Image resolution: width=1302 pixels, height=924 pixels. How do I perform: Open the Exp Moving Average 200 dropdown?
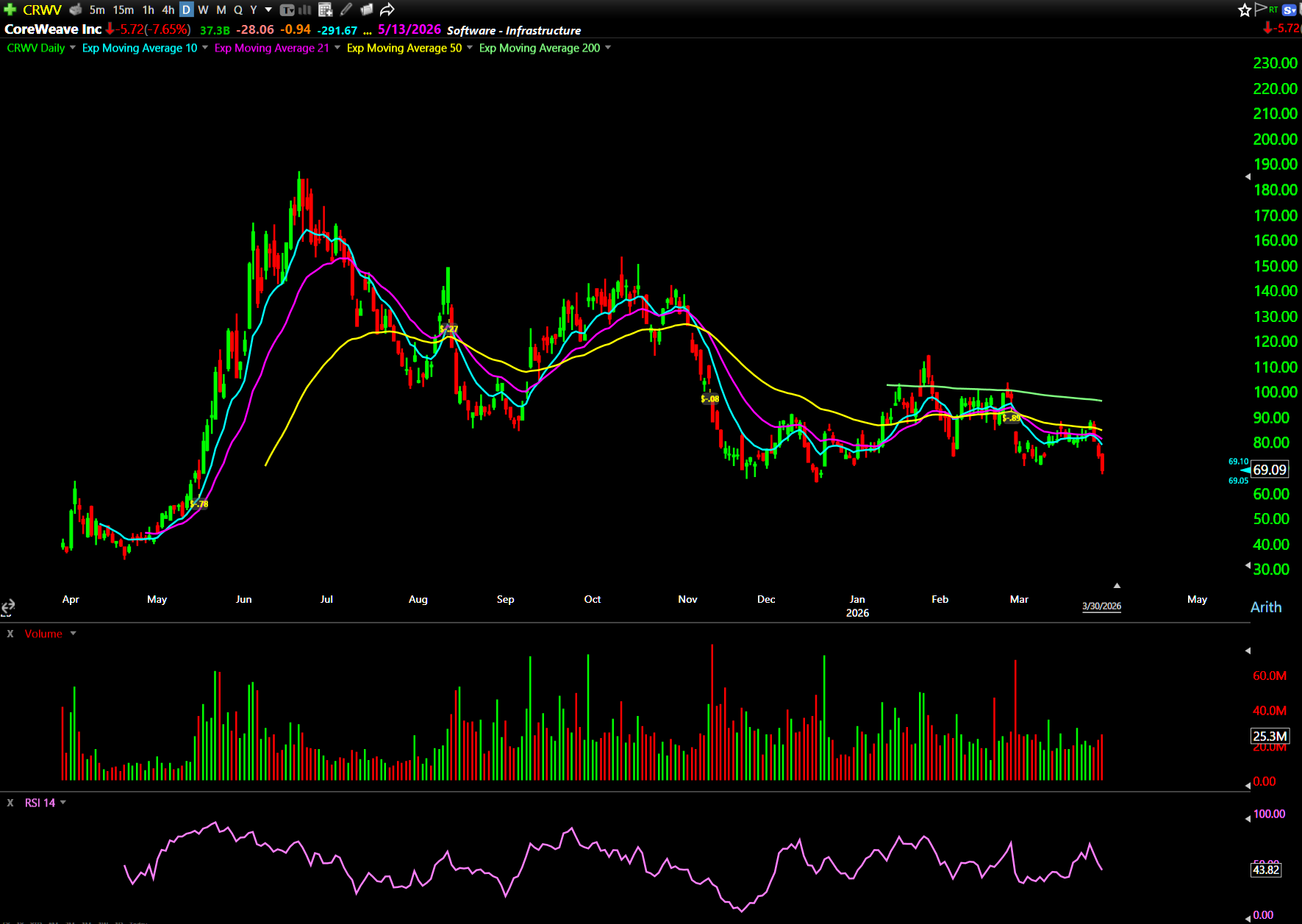608,48
